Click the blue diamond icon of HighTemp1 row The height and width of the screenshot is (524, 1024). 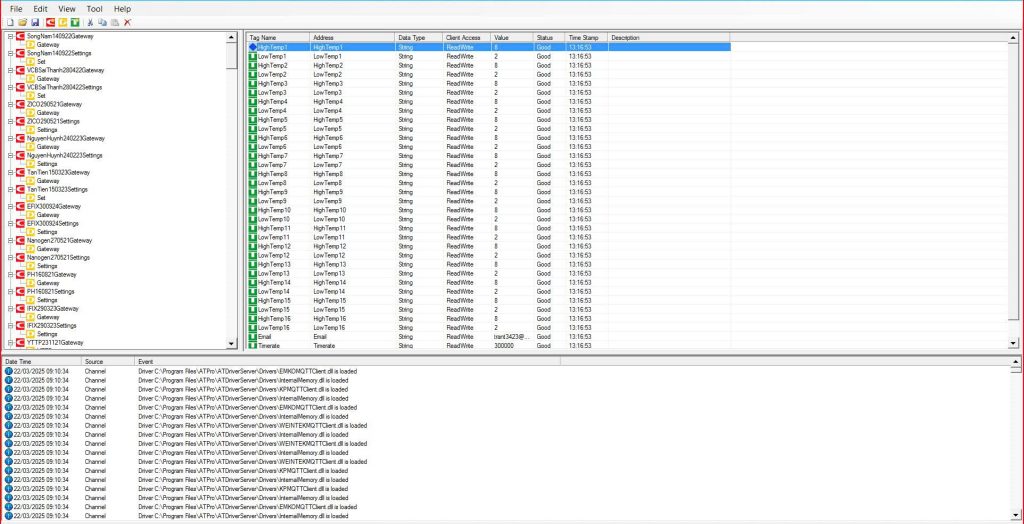pos(253,47)
